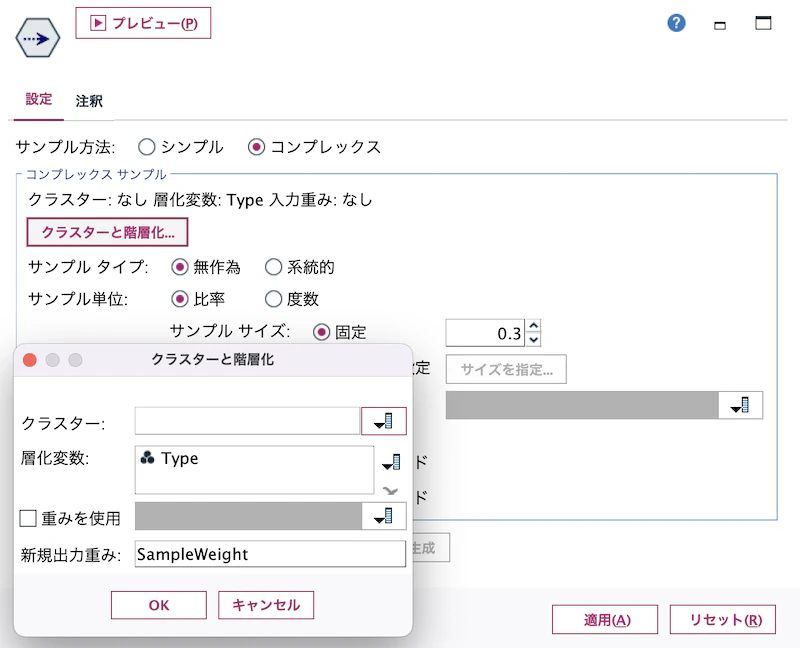Switch to the 設定 tab
Viewport: 800px width, 648px height.
tap(38, 99)
